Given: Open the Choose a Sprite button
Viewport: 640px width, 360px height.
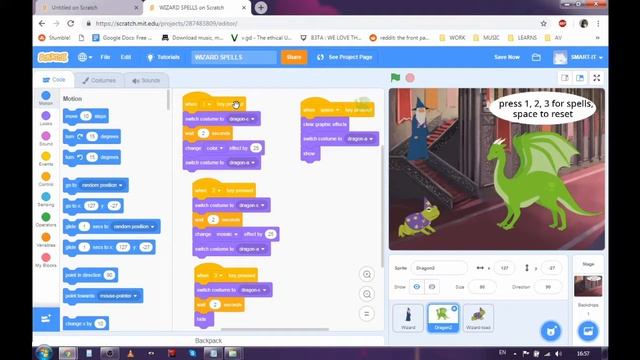Looking at the screenshot, I should (551, 331).
